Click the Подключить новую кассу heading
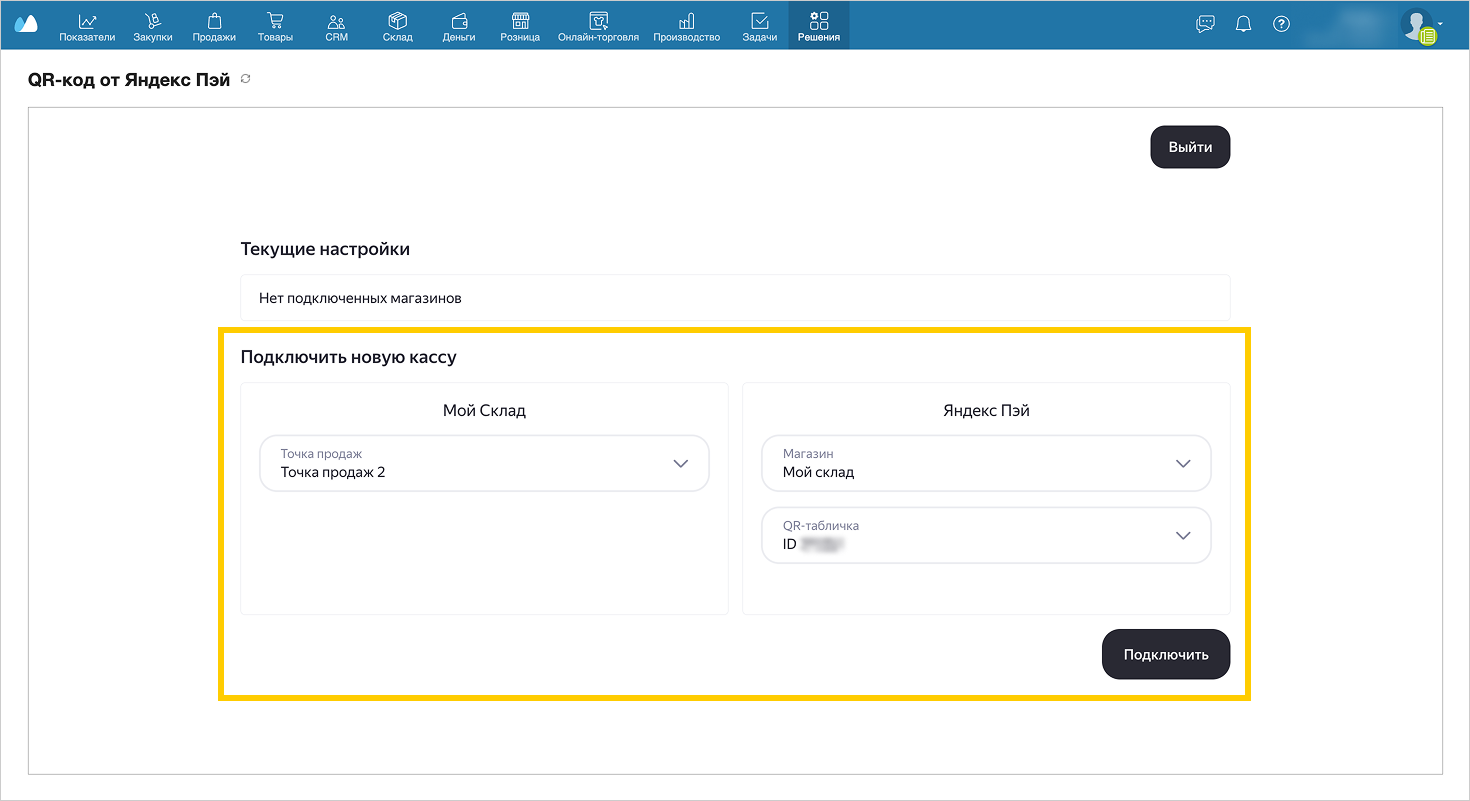 tap(349, 357)
